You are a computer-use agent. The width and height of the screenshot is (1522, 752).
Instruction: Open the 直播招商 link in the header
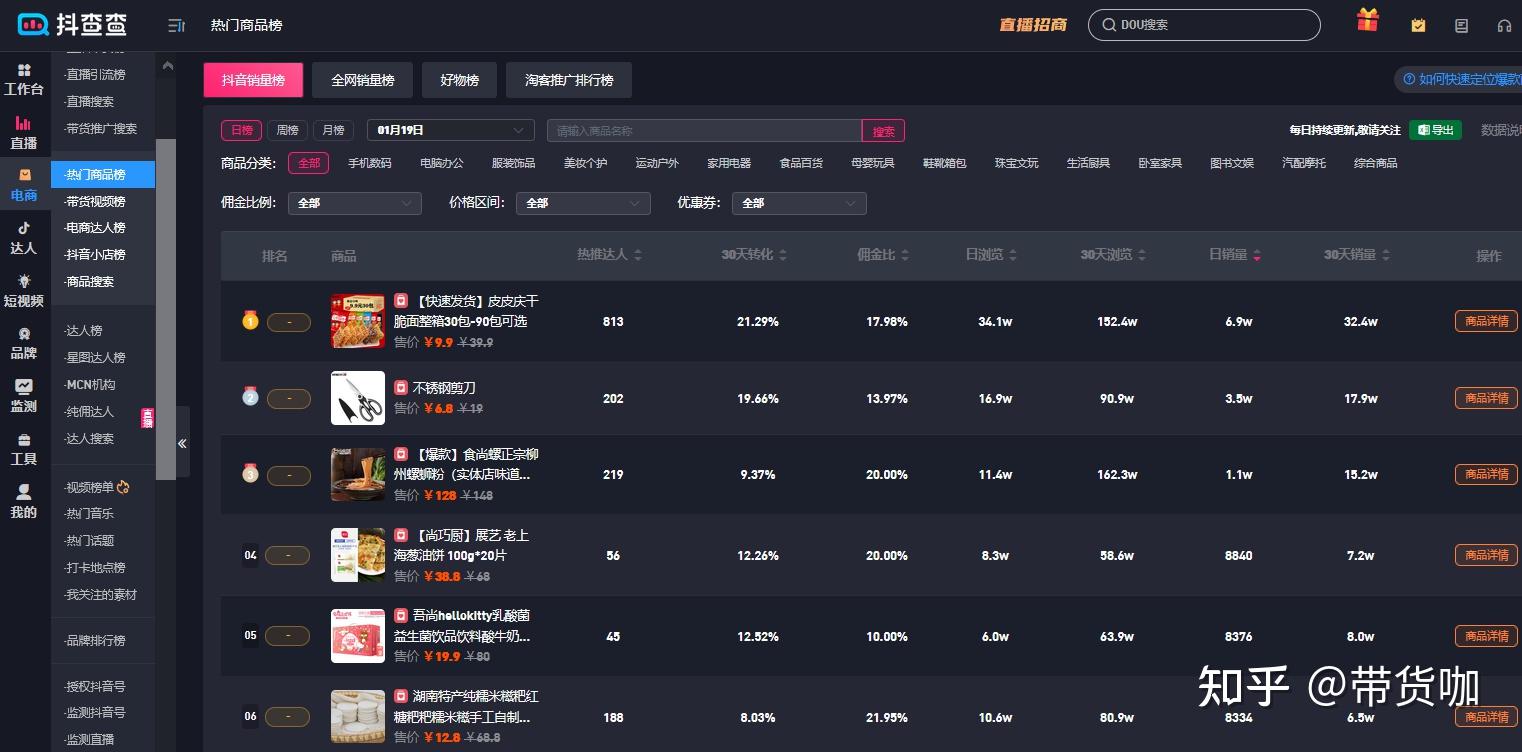click(x=1033, y=25)
